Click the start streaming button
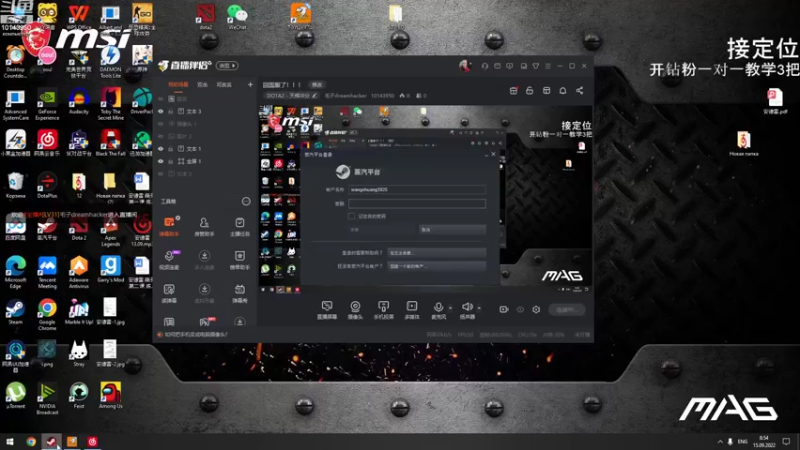 click(x=567, y=309)
